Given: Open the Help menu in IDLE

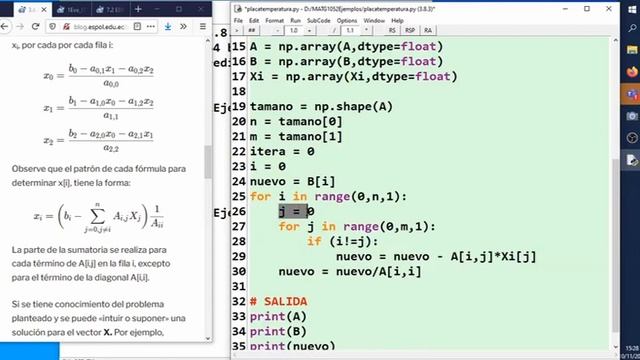Looking at the screenshot, I should [x=397, y=20].
